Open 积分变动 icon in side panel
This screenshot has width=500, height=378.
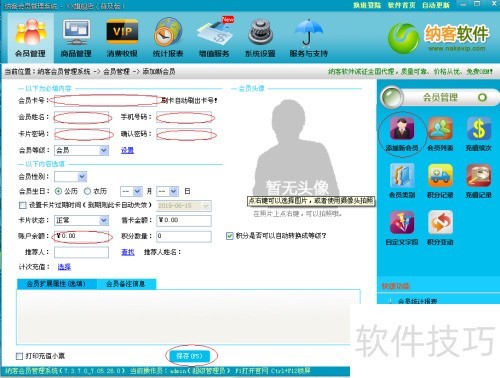[x=440, y=228]
